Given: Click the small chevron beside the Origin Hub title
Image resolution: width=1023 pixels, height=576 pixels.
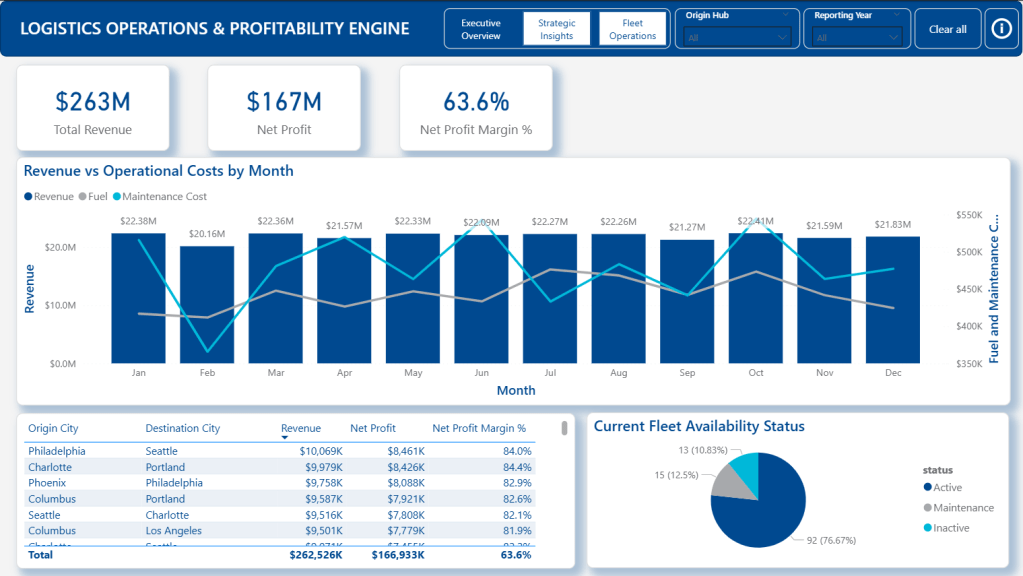Looking at the screenshot, I should coord(787,16).
